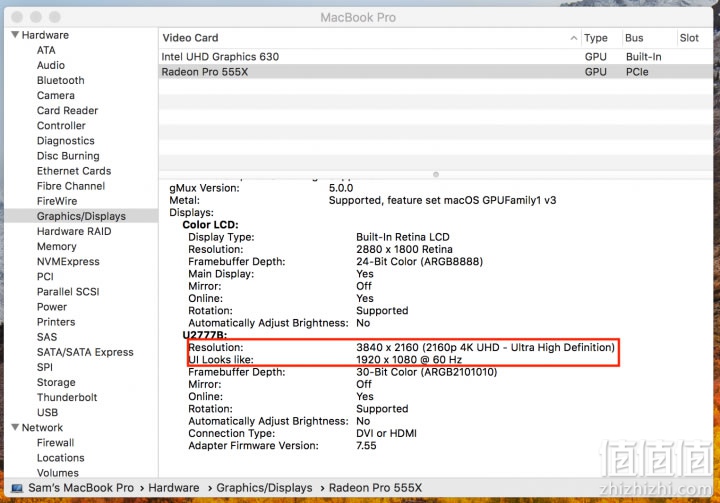Open SATA/SATA Express entry
This screenshot has width=720, height=503.
point(85,352)
